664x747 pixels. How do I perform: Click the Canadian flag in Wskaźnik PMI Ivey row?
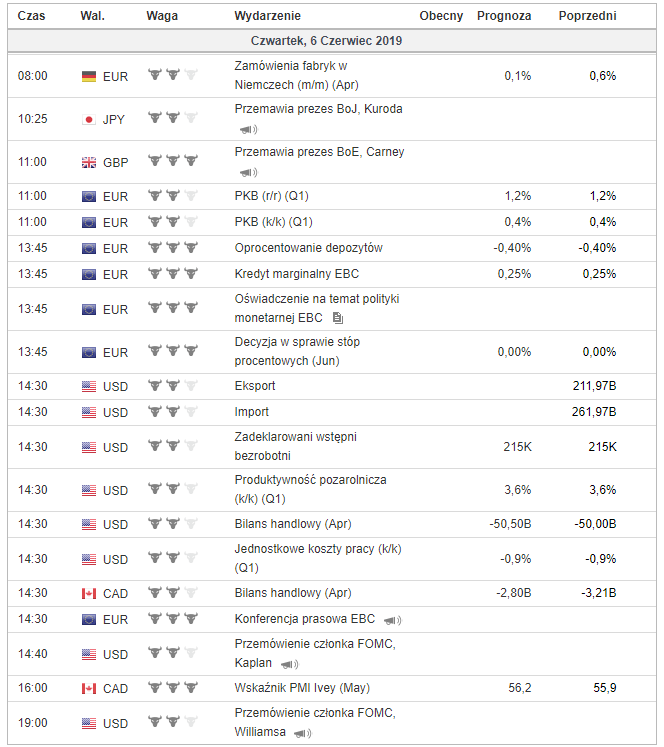coord(89,689)
